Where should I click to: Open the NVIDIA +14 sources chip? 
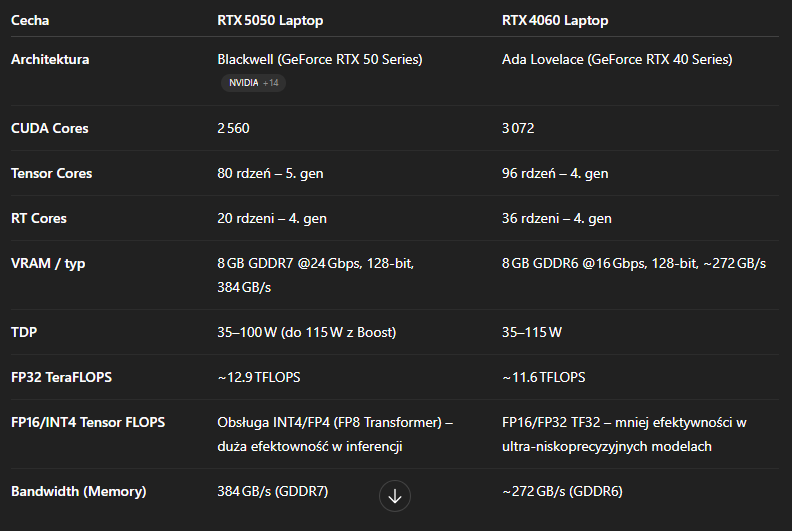click(x=253, y=83)
